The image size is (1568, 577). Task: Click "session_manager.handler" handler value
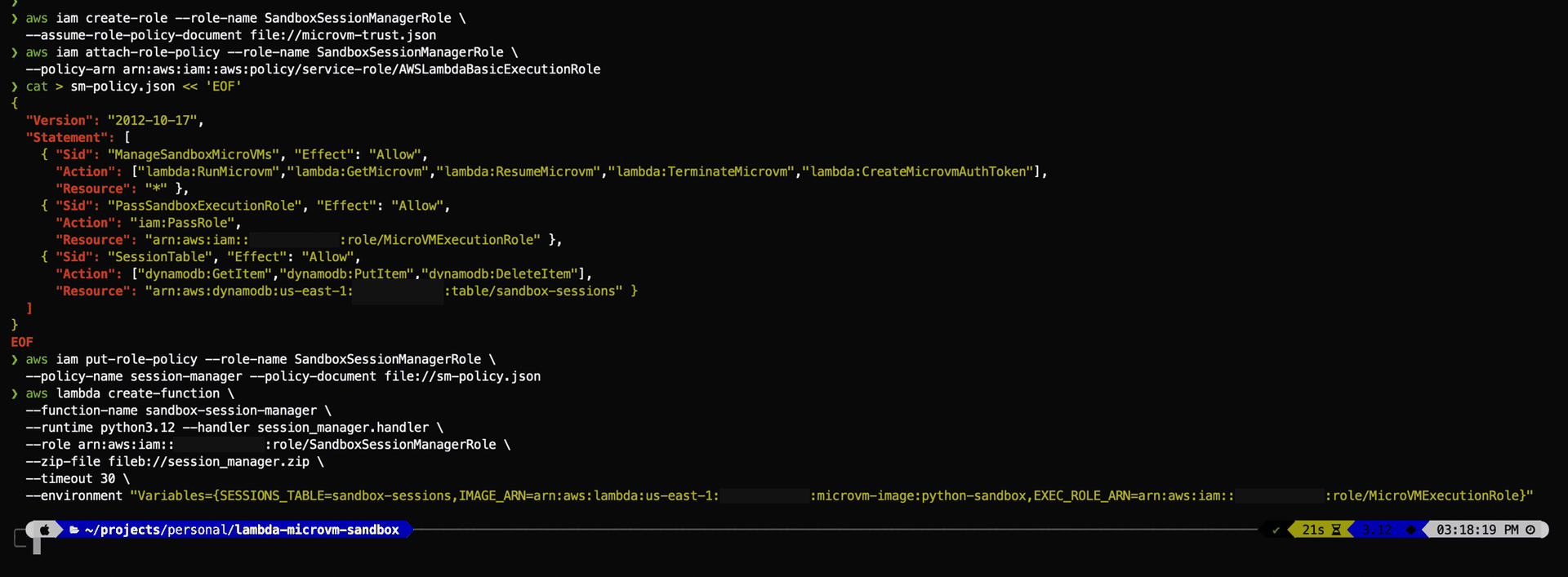pos(343,428)
